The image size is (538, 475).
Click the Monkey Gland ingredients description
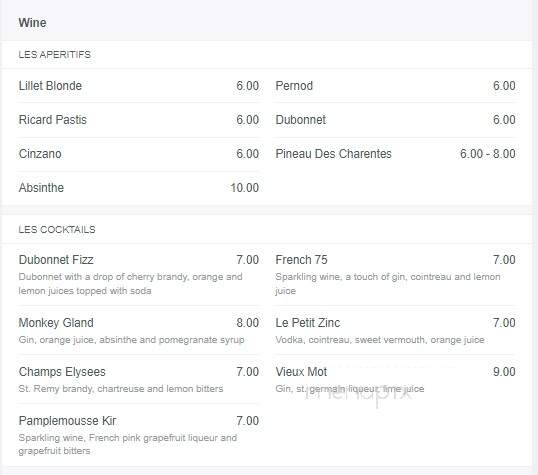131,340
